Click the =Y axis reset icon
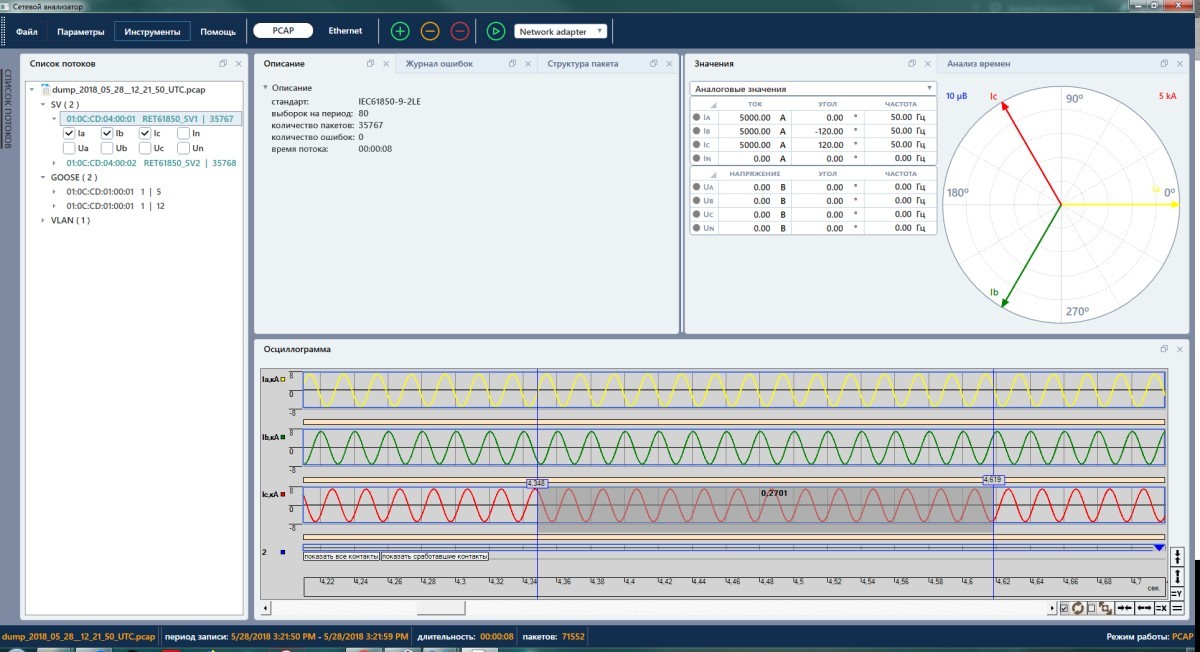 coord(1177,594)
